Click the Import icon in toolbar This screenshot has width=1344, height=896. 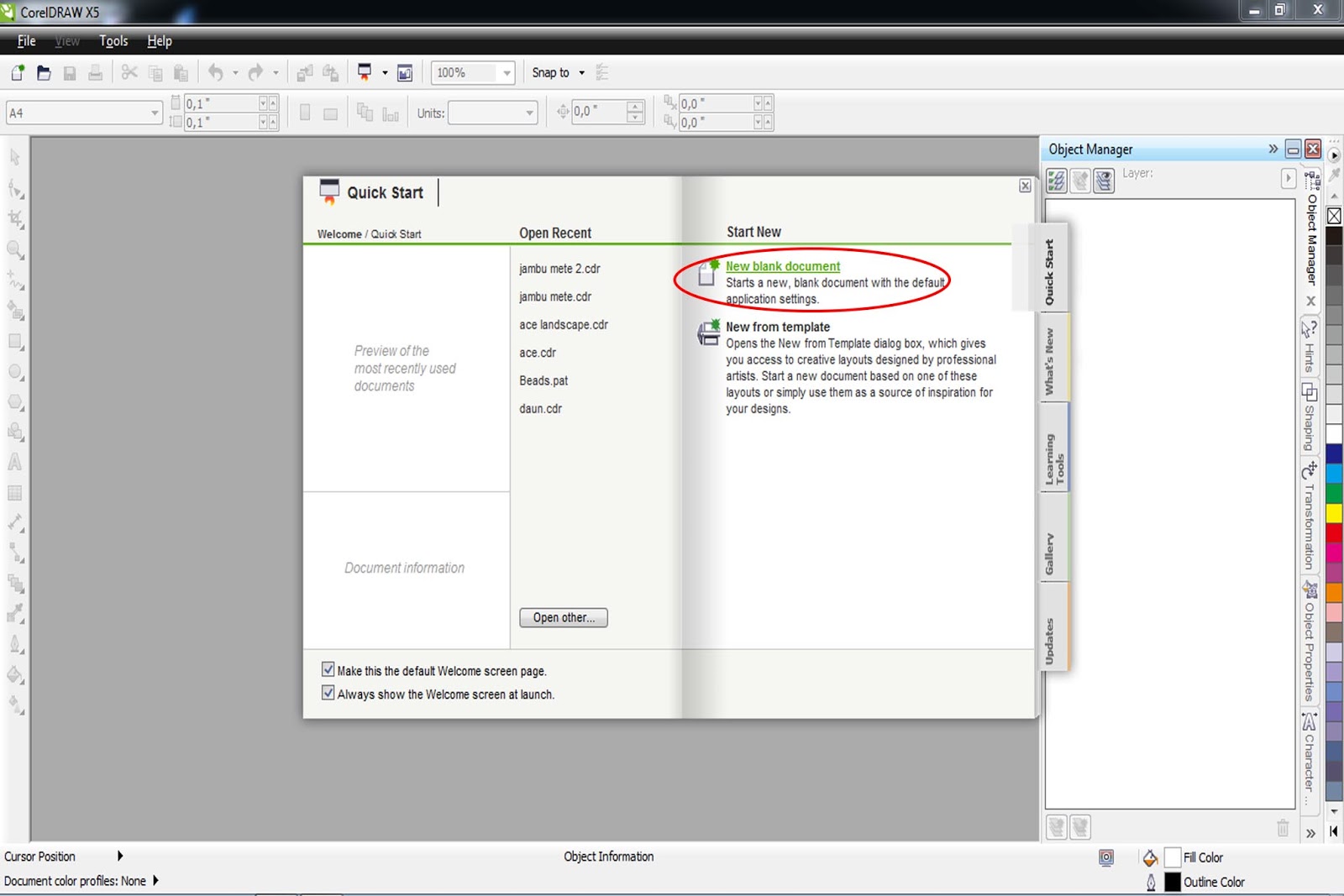click(305, 73)
